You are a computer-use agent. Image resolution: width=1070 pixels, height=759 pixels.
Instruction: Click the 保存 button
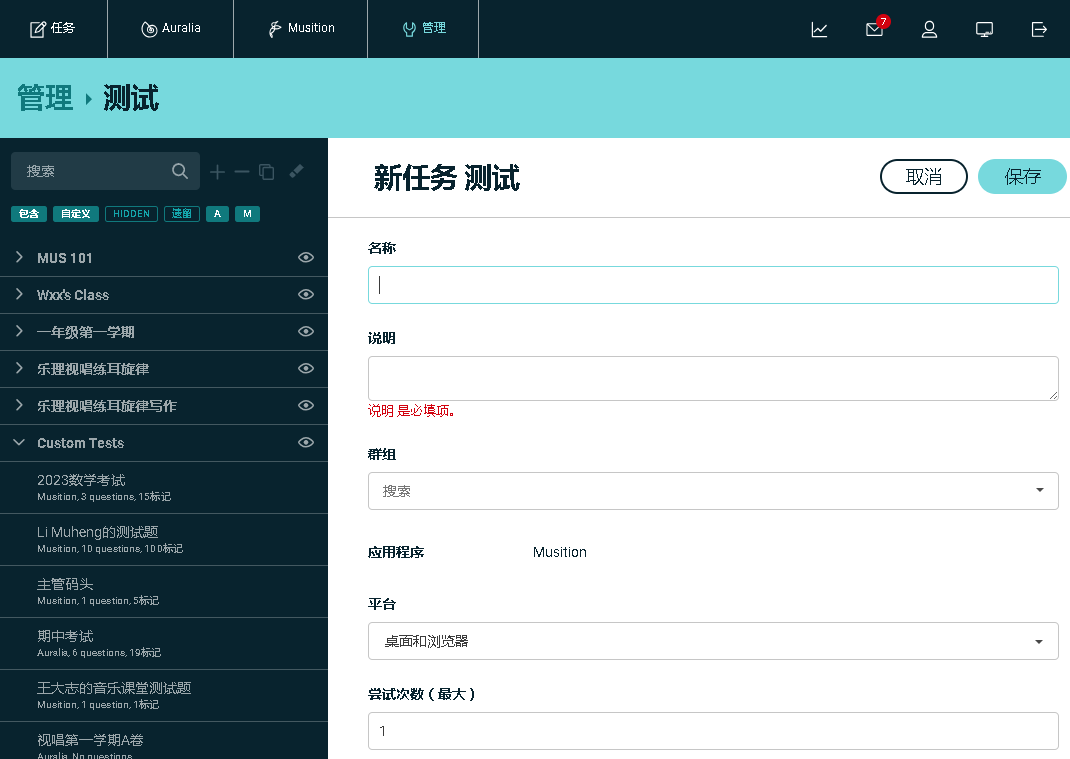click(x=1022, y=177)
